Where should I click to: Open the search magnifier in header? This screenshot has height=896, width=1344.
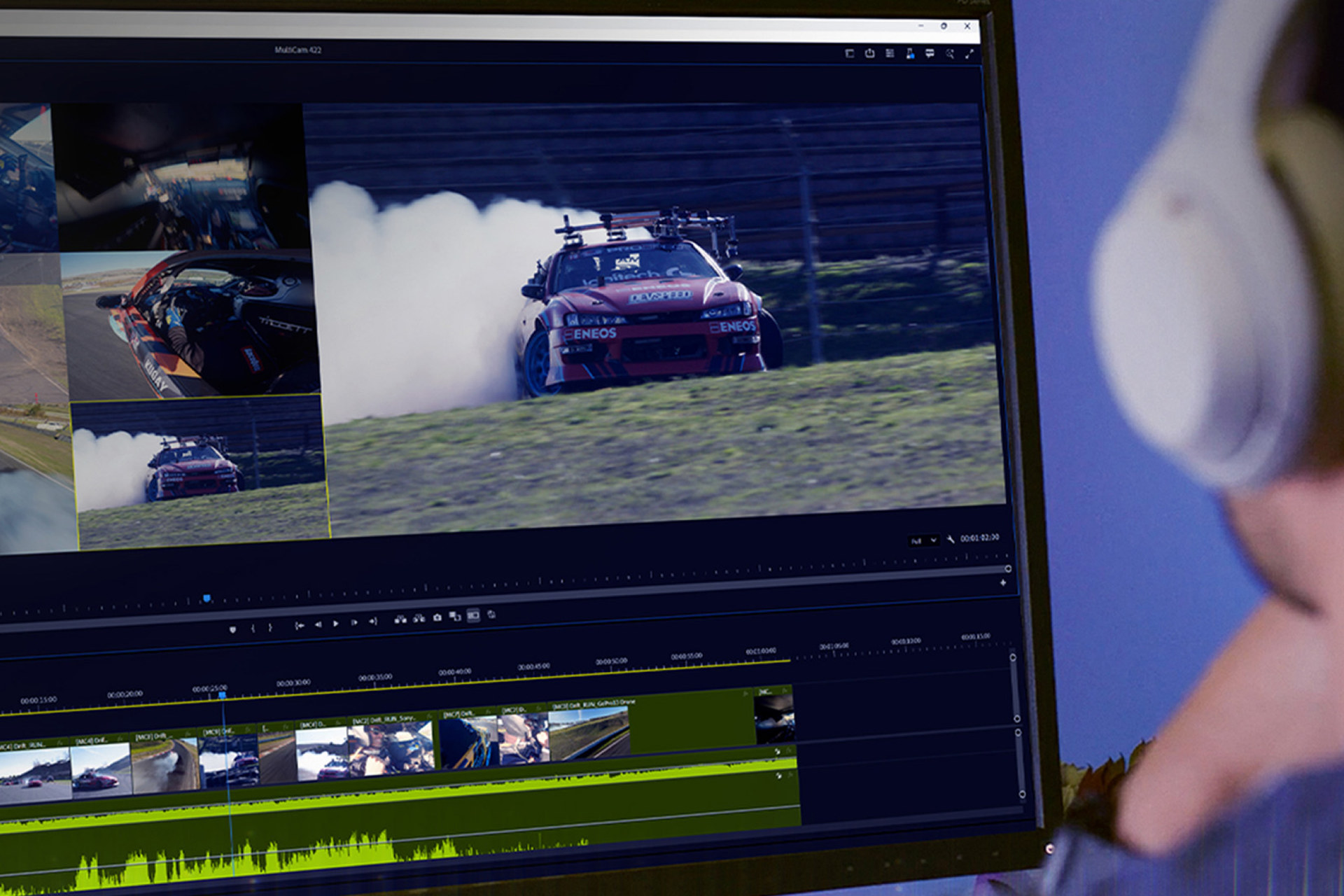point(950,54)
